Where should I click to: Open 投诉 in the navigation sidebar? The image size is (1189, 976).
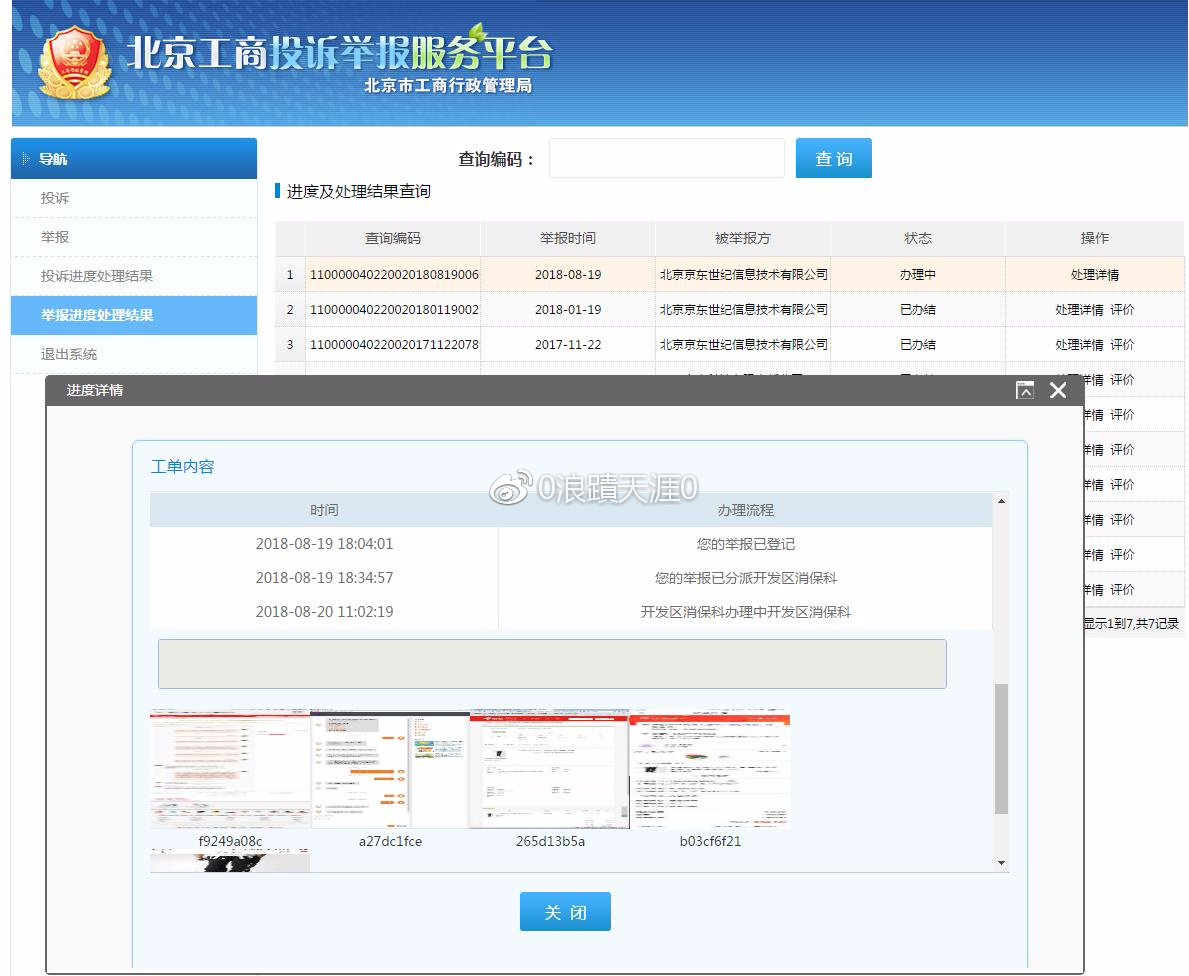tap(55, 198)
